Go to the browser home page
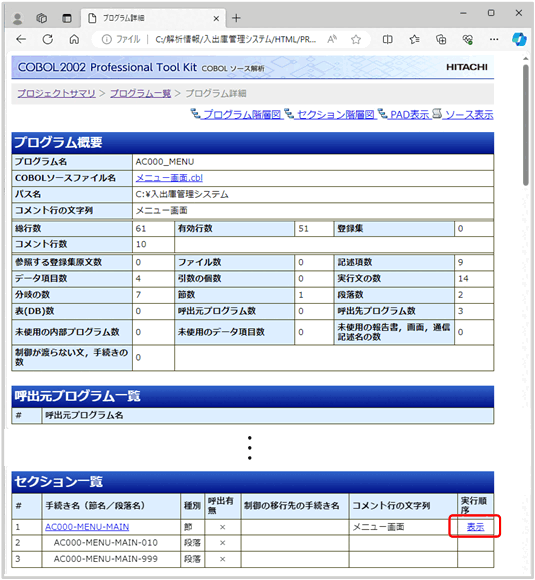The width and height of the screenshot is (535, 580). 74,39
